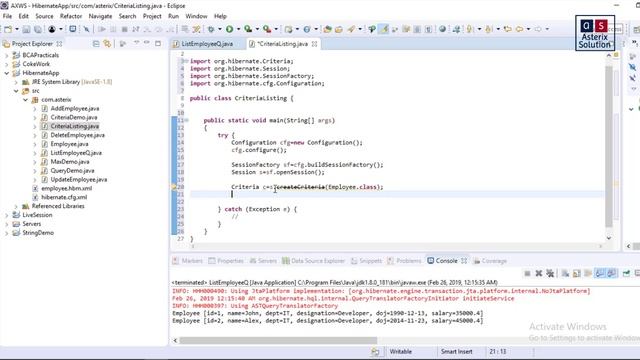The height and width of the screenshot is (360, 640).
Task: Expand the Referenced Libraries node
Action: point(16,206)
